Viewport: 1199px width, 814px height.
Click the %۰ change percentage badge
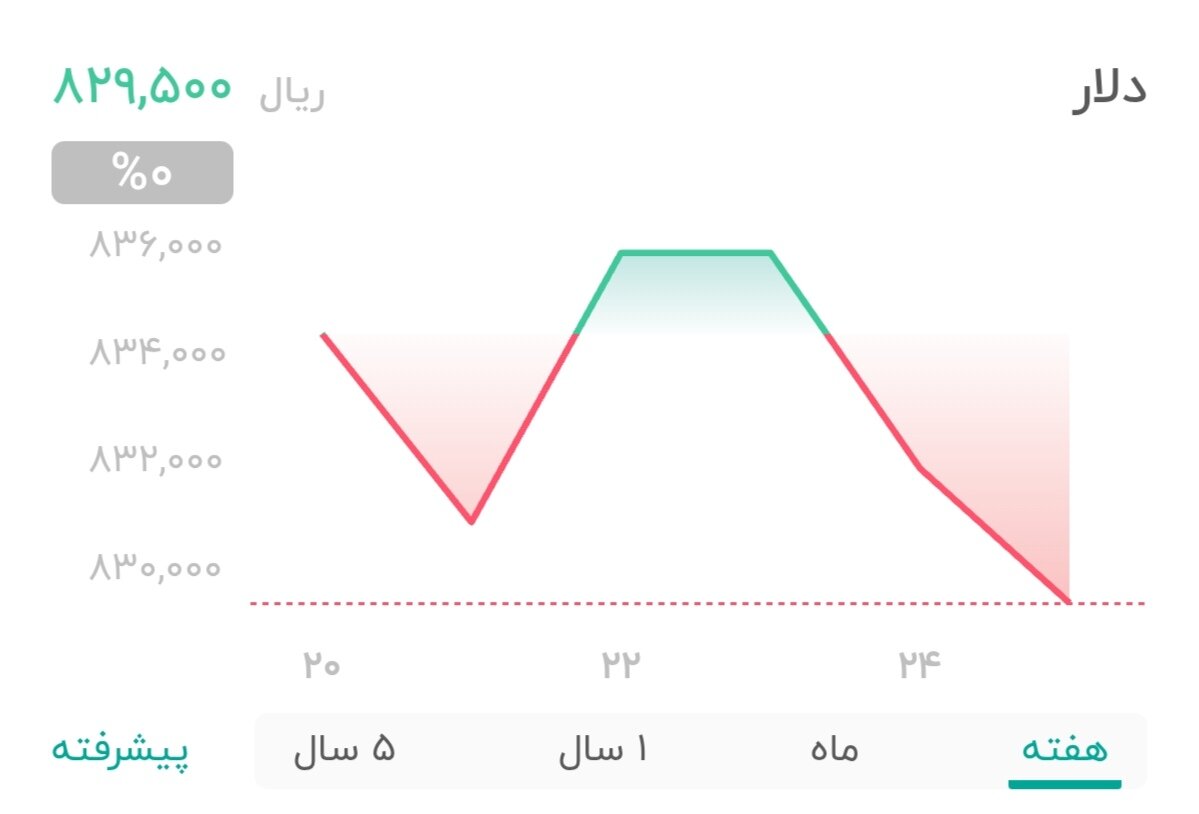click(142, 171)
